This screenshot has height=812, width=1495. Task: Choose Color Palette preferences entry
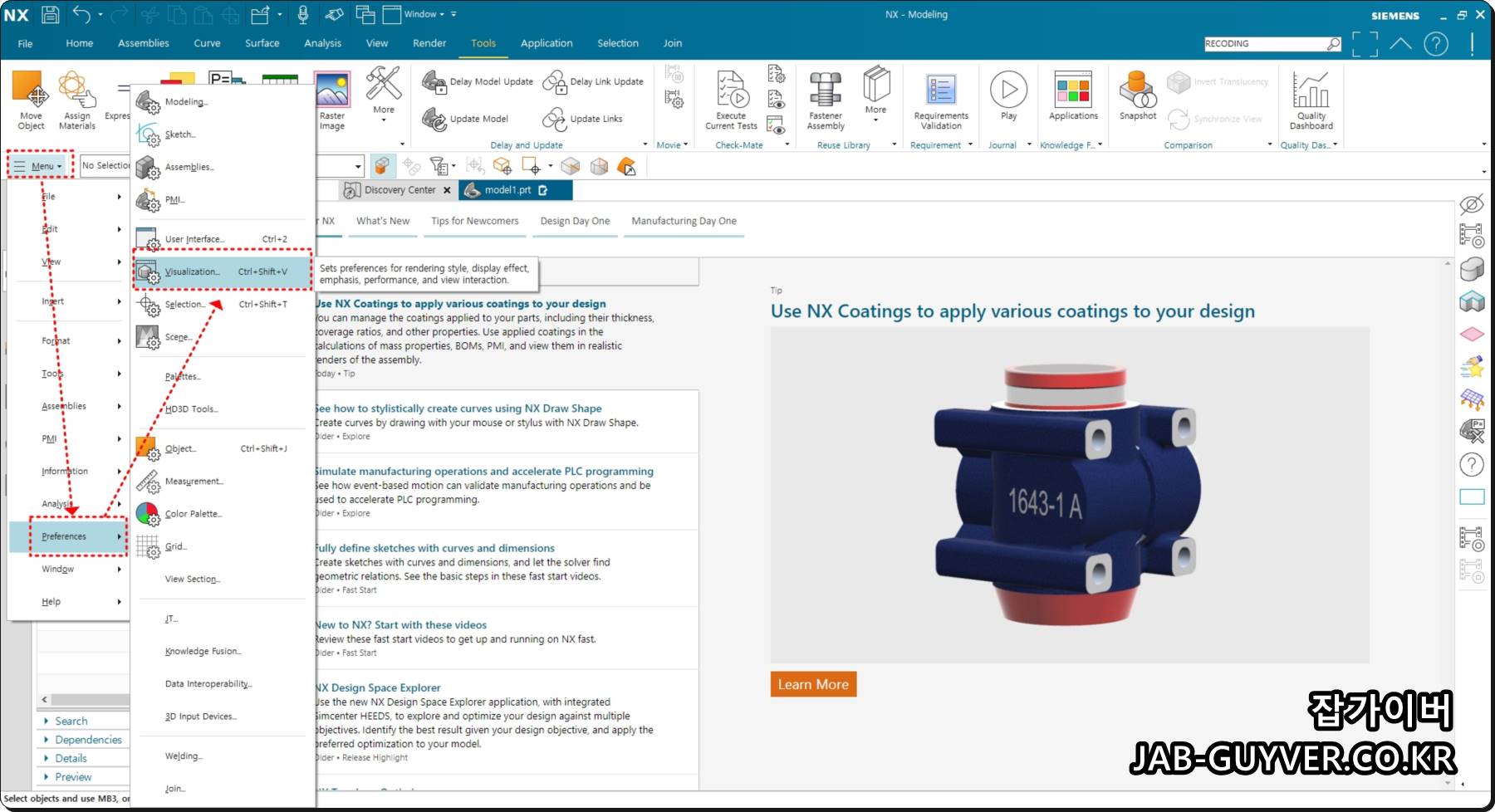[223, 514]
